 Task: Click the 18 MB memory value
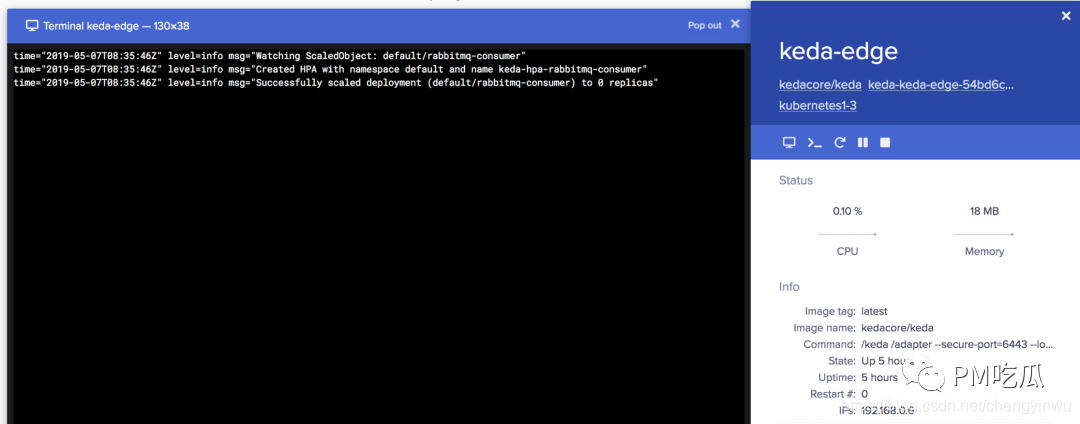click(x=984, y=211)
